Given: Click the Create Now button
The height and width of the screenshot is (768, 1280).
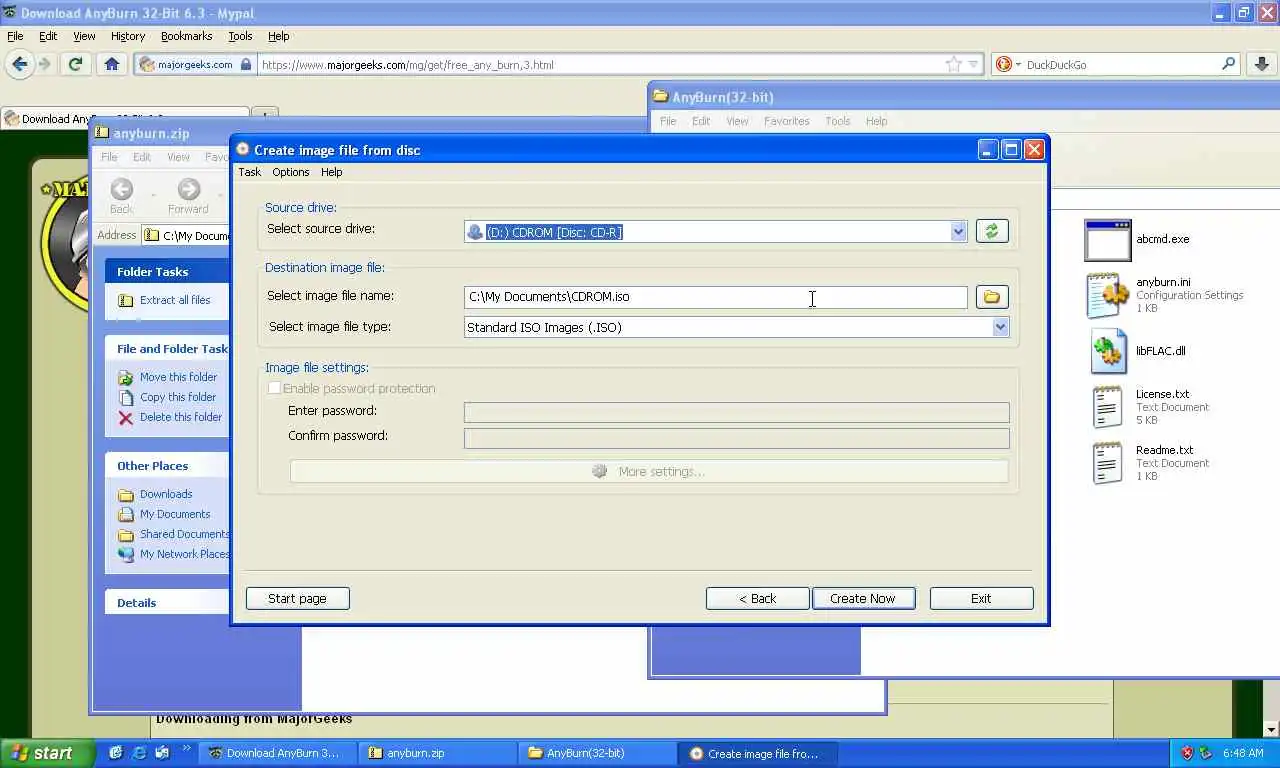Looking at the screenshot, I should (x=862, y=598).
